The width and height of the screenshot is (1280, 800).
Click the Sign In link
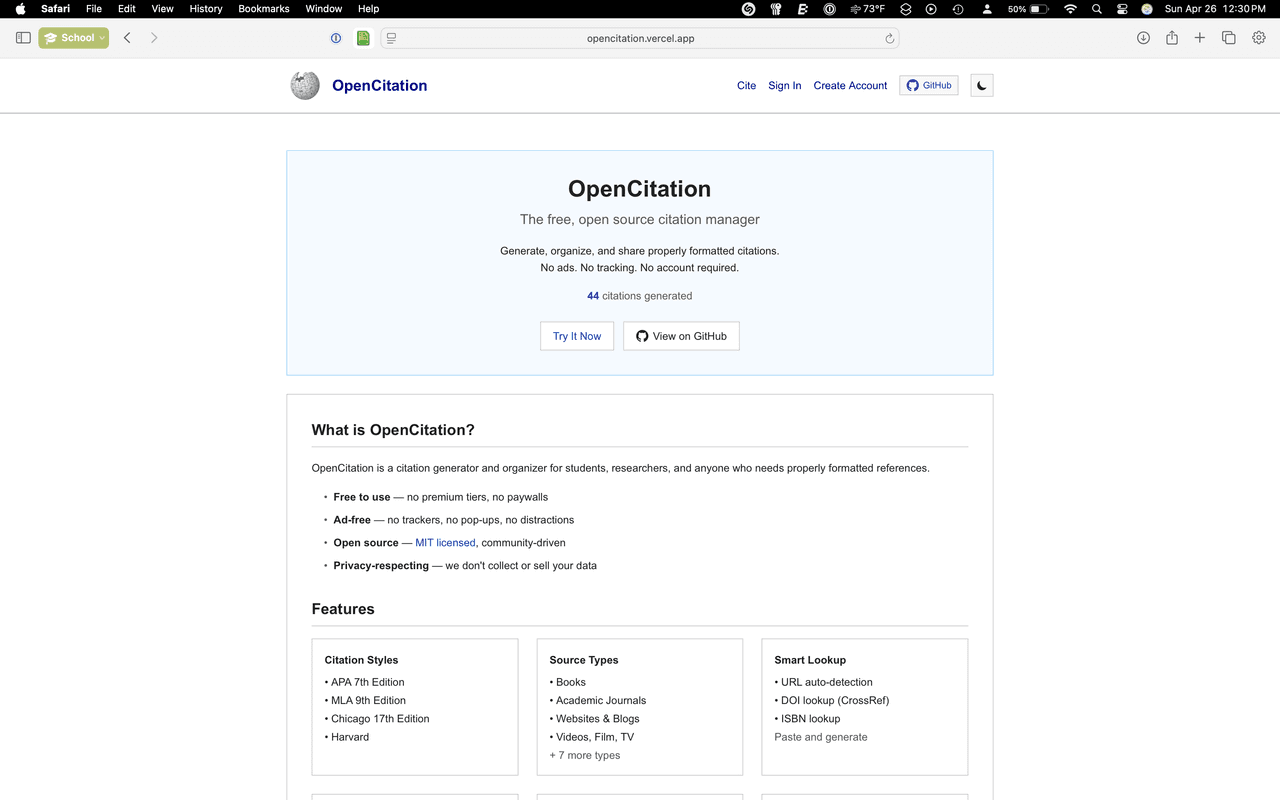[x=785, y=85]
